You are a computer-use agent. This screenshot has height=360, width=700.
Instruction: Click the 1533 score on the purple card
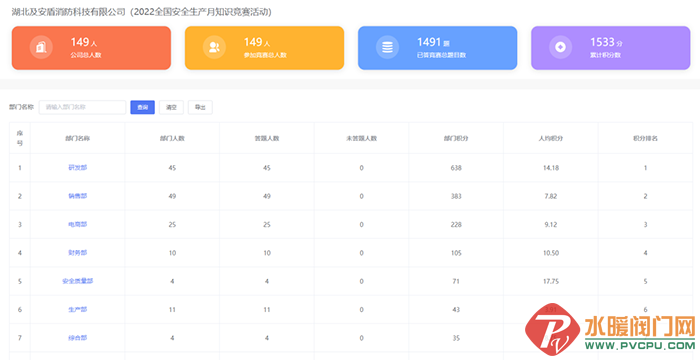tap(602, 42)
